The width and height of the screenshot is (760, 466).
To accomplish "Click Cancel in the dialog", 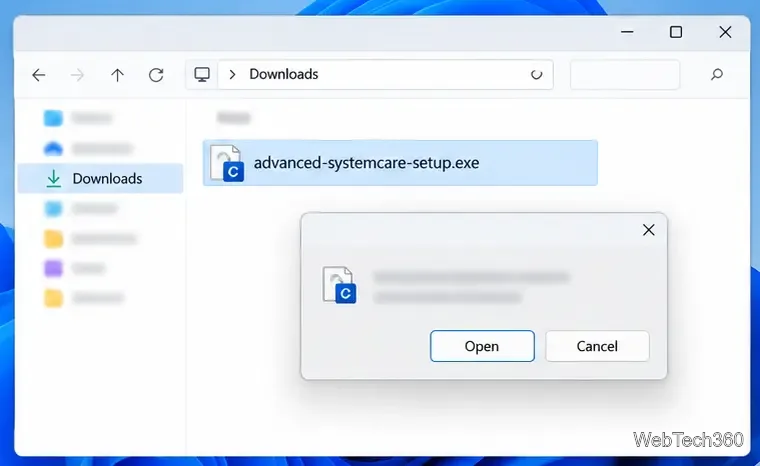I will [597, 346].
